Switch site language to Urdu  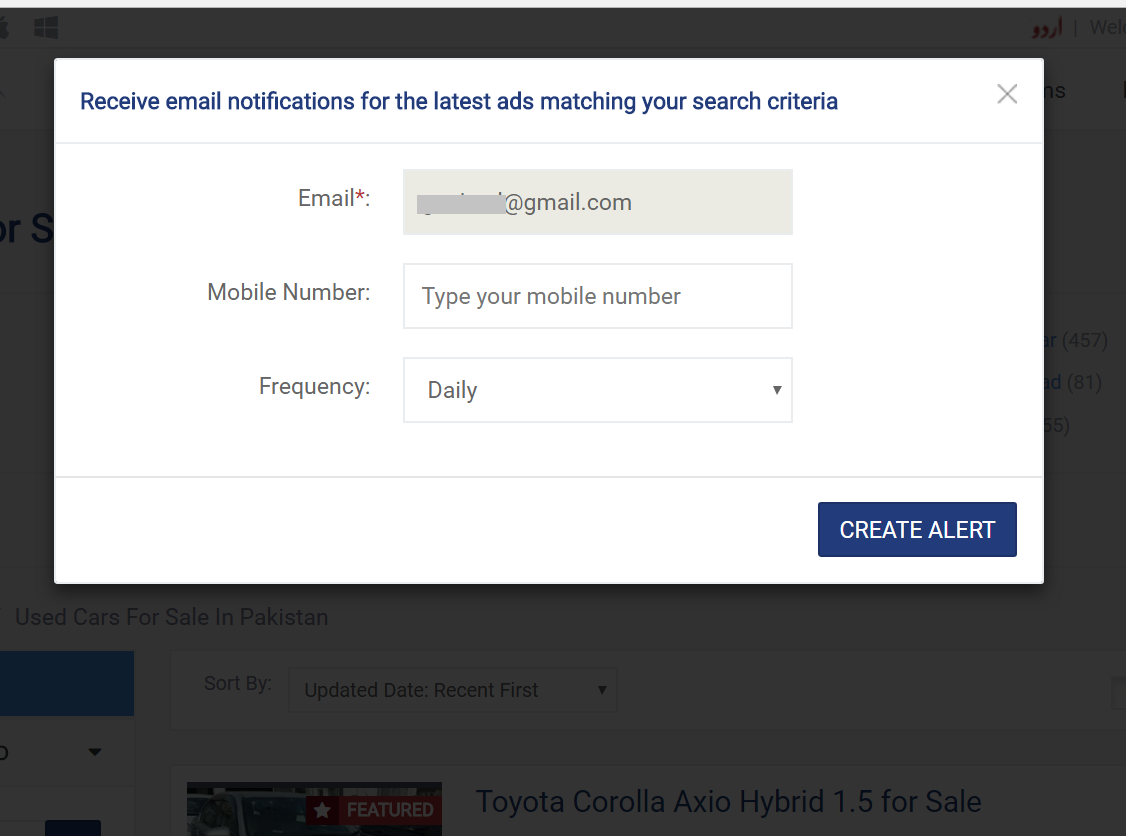[x=1047, y=28]
